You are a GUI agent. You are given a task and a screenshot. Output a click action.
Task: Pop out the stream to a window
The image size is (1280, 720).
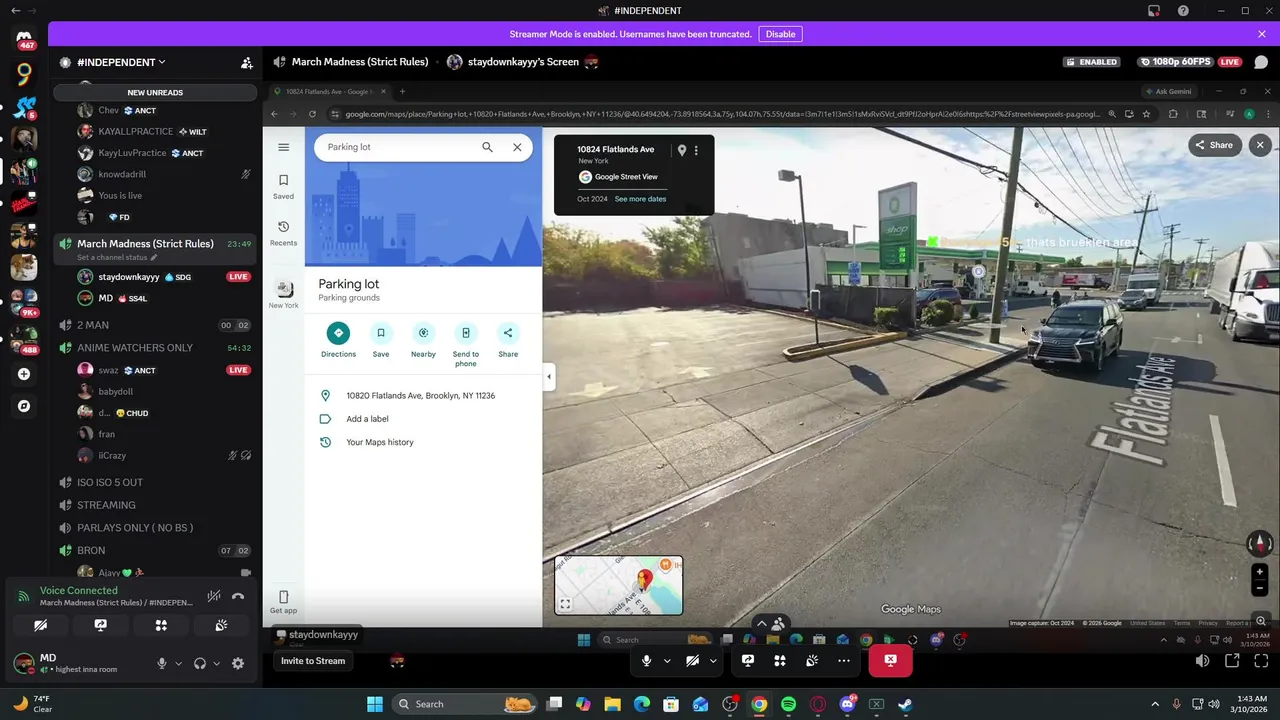[x=1232, y=661]
